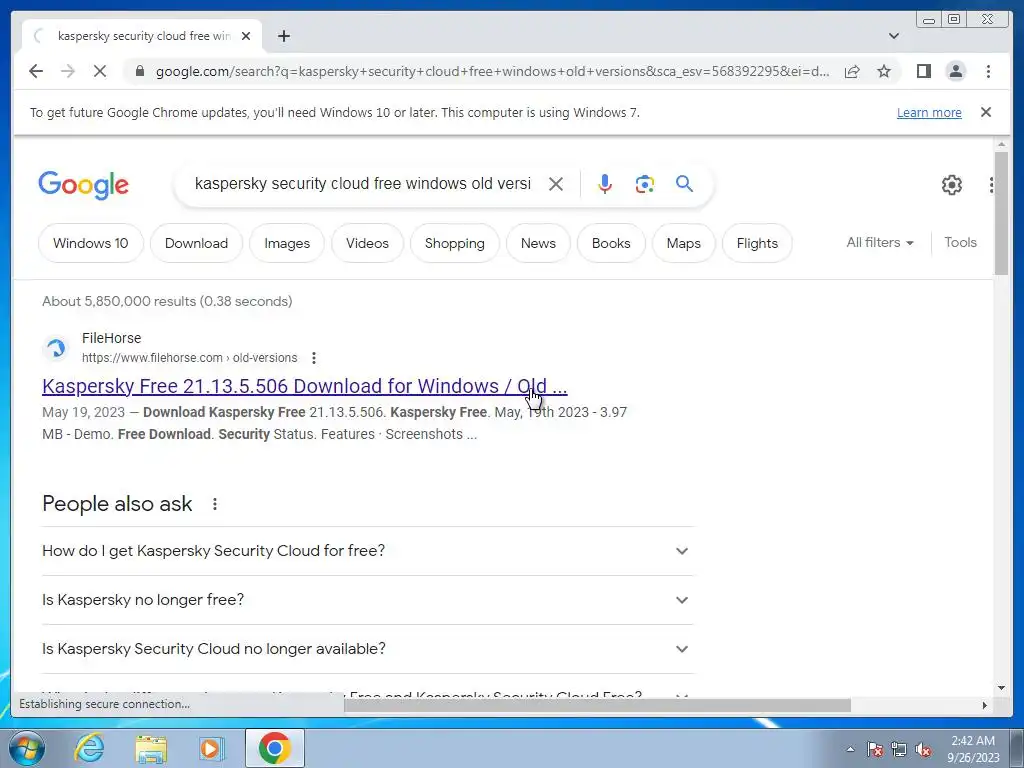Open Kaspersky Free 21.13.5.506 Download link

[x=304, y=386]
